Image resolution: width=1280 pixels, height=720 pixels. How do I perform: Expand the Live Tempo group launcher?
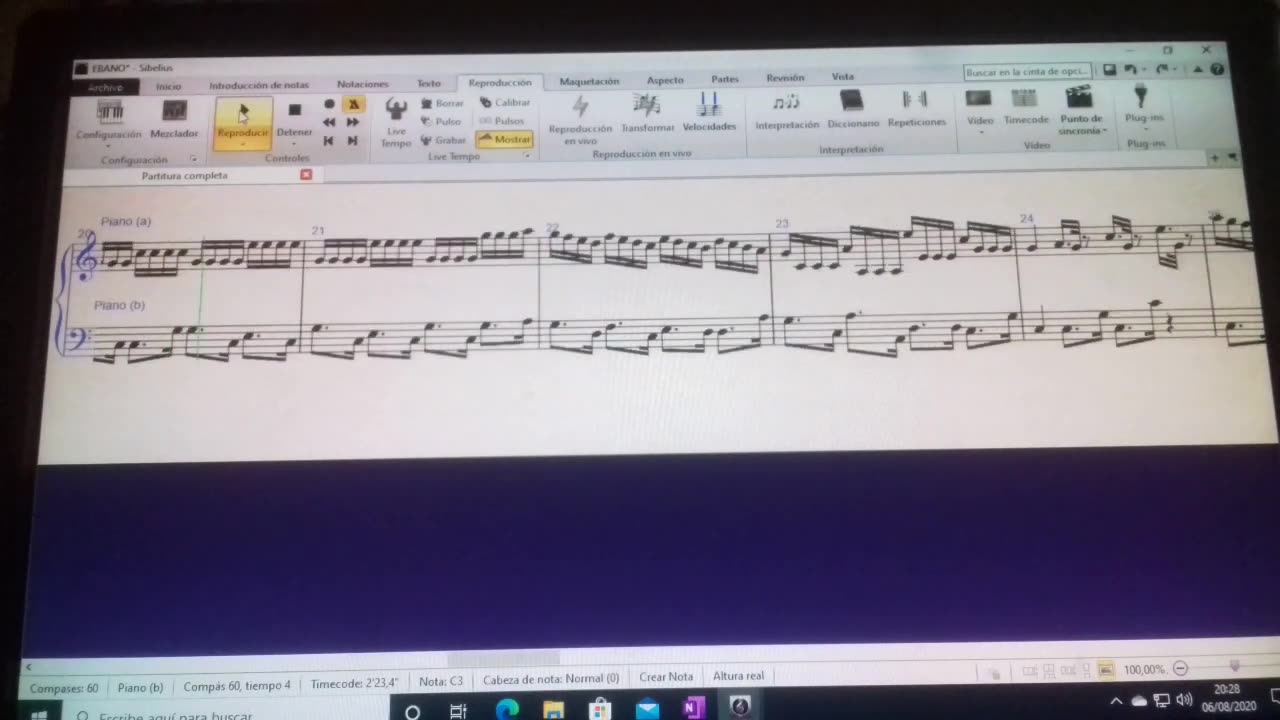tap(526, 156)
